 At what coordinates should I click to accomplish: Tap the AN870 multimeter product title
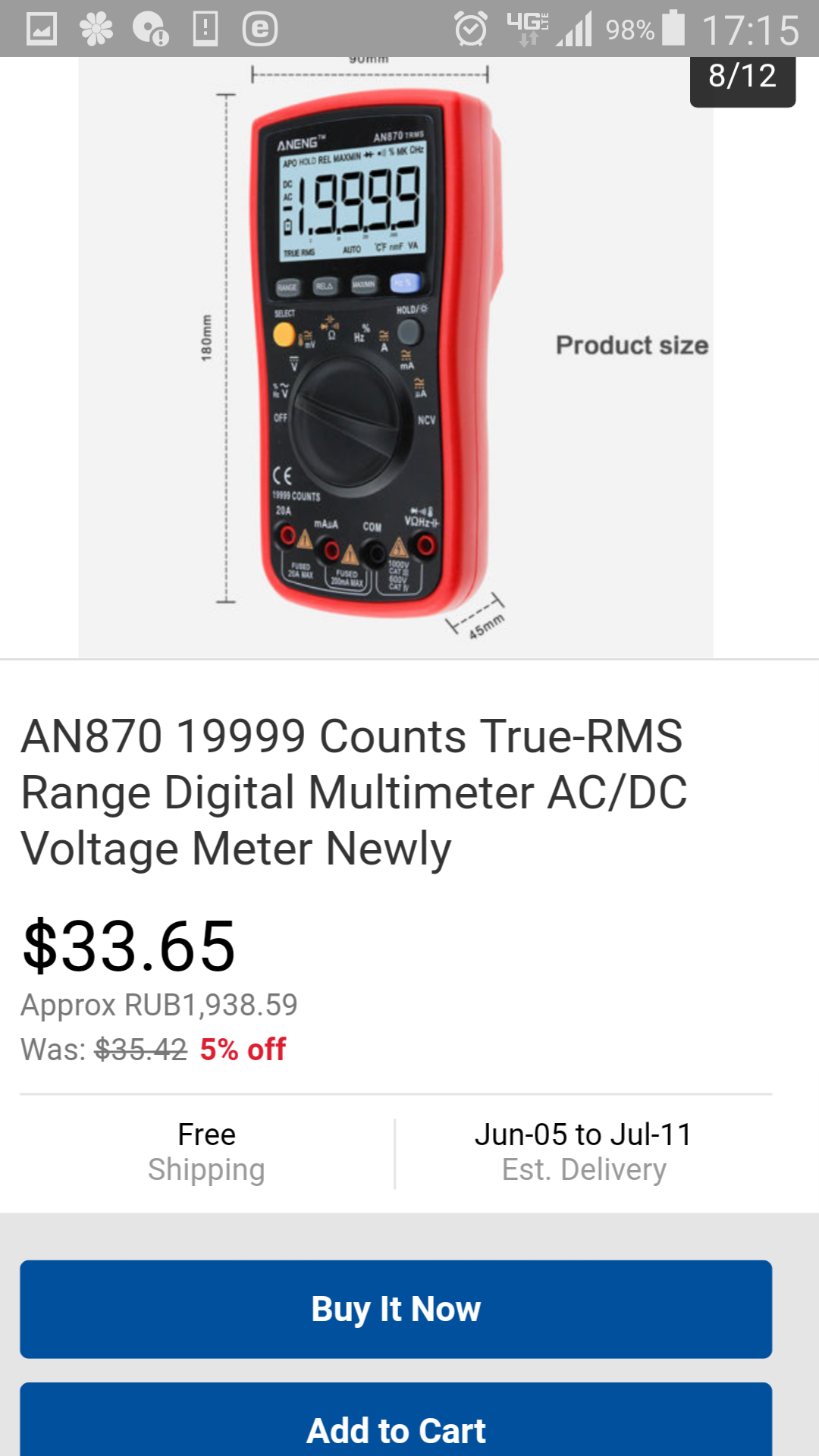tap(354, 792)
